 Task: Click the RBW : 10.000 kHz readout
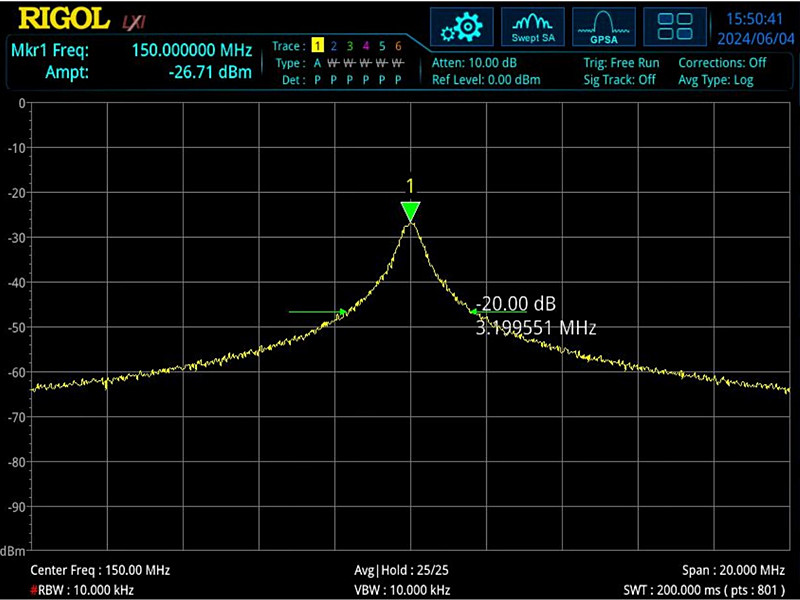pyautogui.click(x=82, y=590)
